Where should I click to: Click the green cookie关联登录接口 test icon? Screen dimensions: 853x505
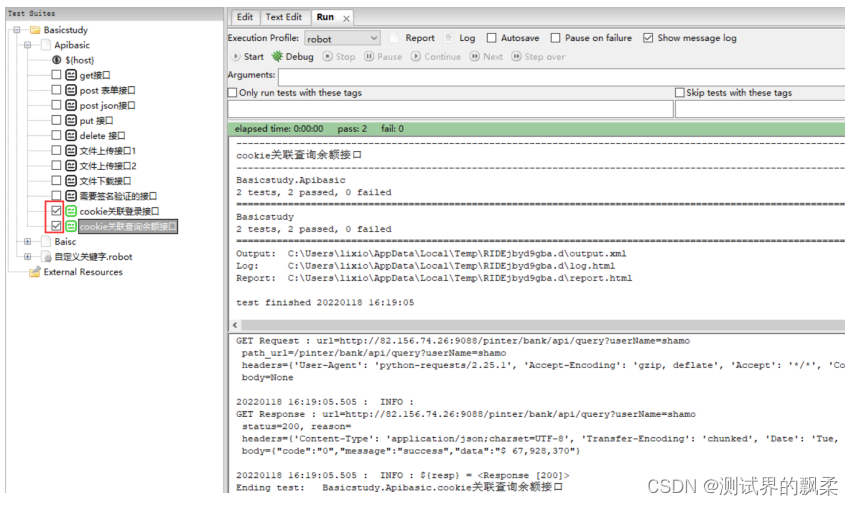(x=71, y=211)
